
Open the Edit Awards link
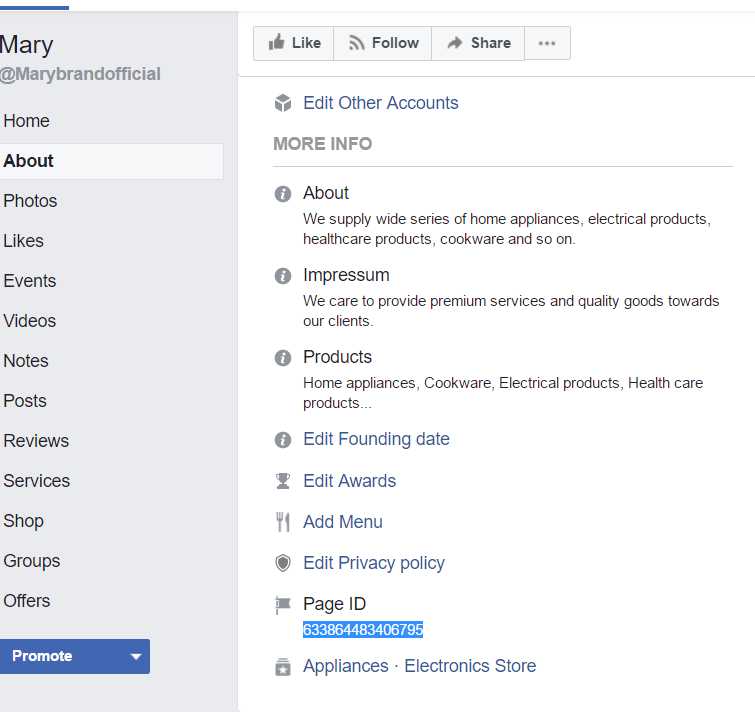349,481
